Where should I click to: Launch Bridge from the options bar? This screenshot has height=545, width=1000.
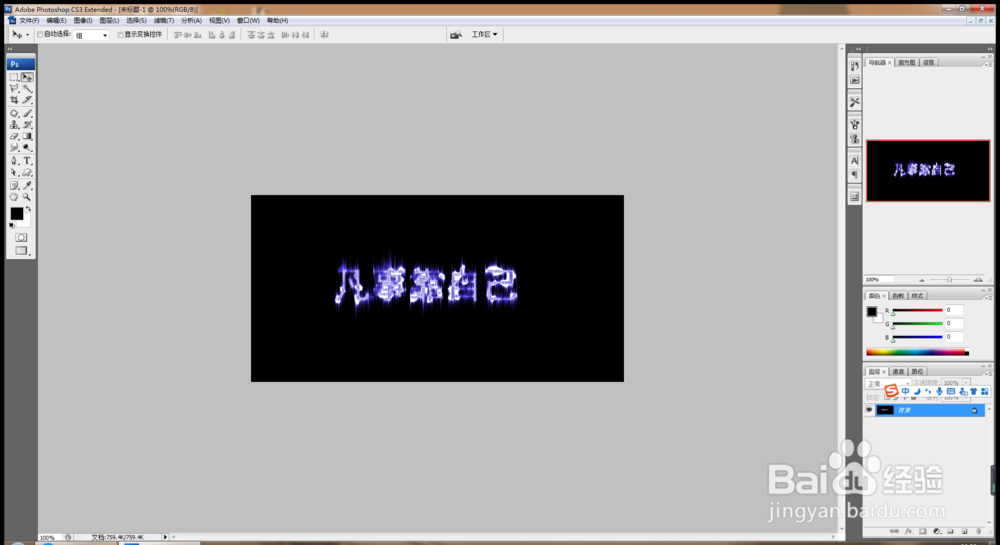click(455, 34)
